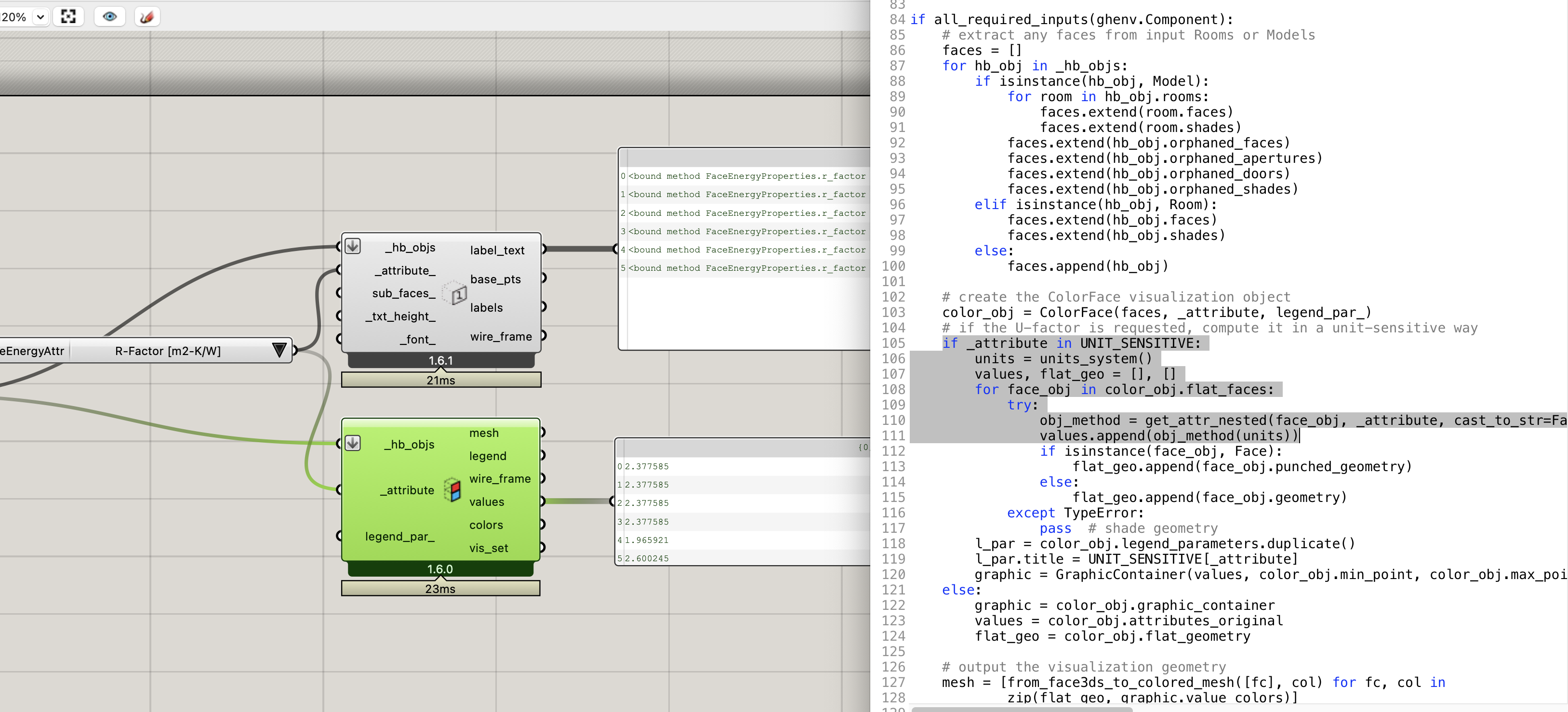Toggle the 21ms profiler tag off
Image resolution: width=1568 pixels, height=712 pixels.
pyautogui.click(x=440, y=380)
